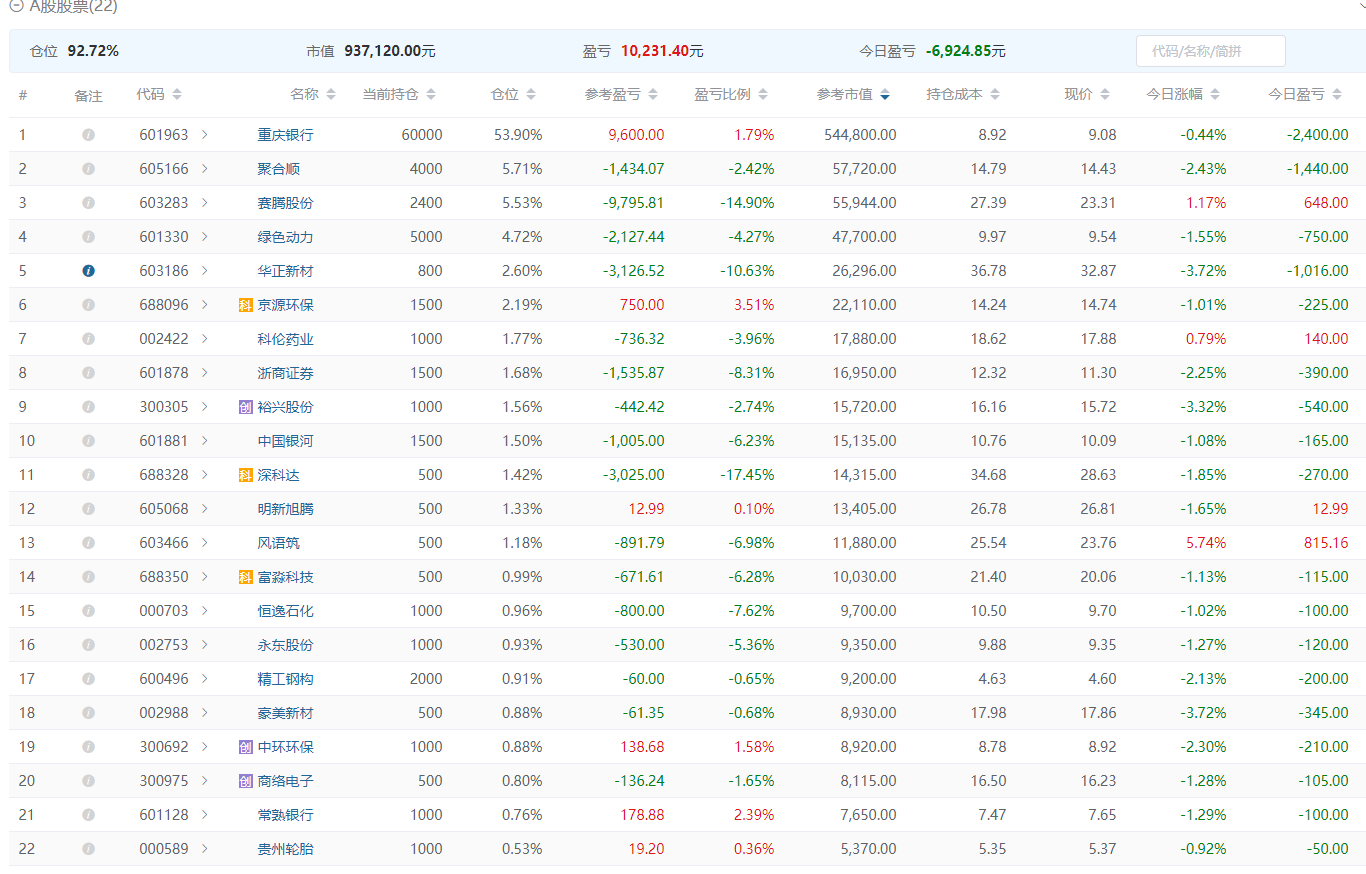Sort by 今日盈亏 column header
Screen dimensions: 1366x874
tap(1305, 95)
